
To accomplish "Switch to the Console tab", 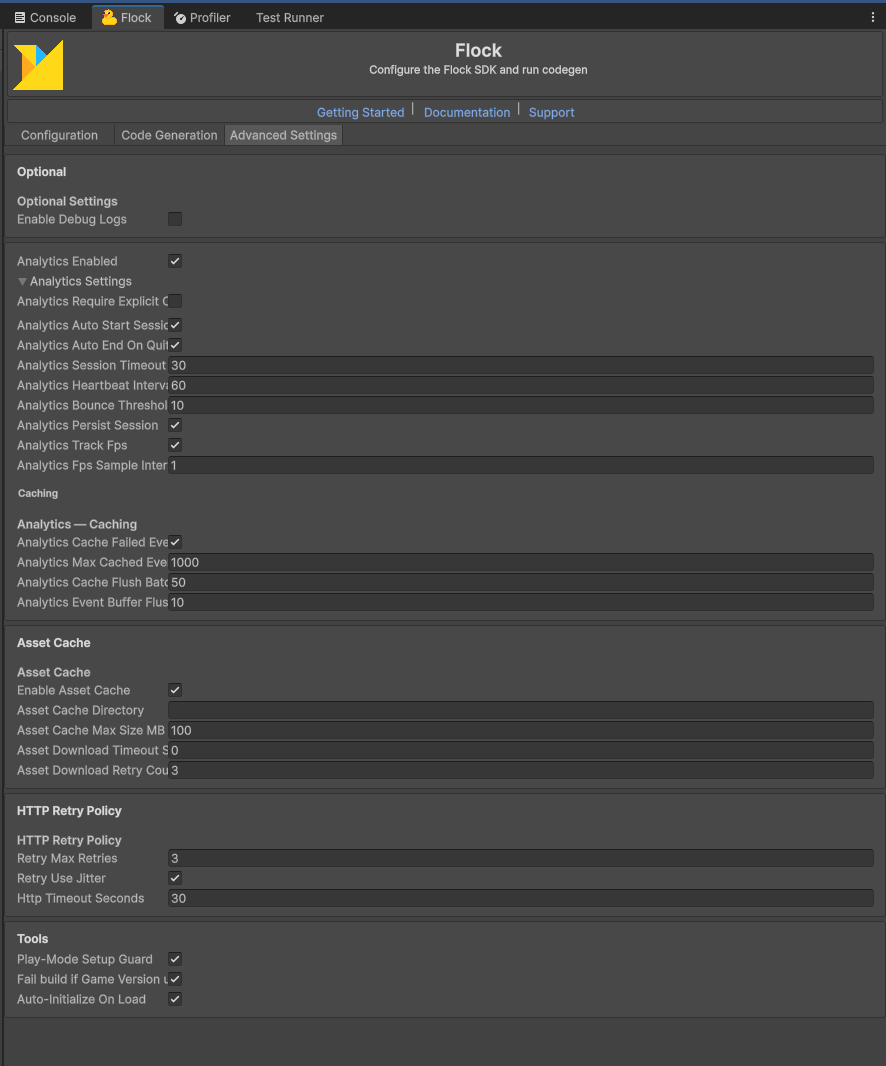I will [46, 18].
